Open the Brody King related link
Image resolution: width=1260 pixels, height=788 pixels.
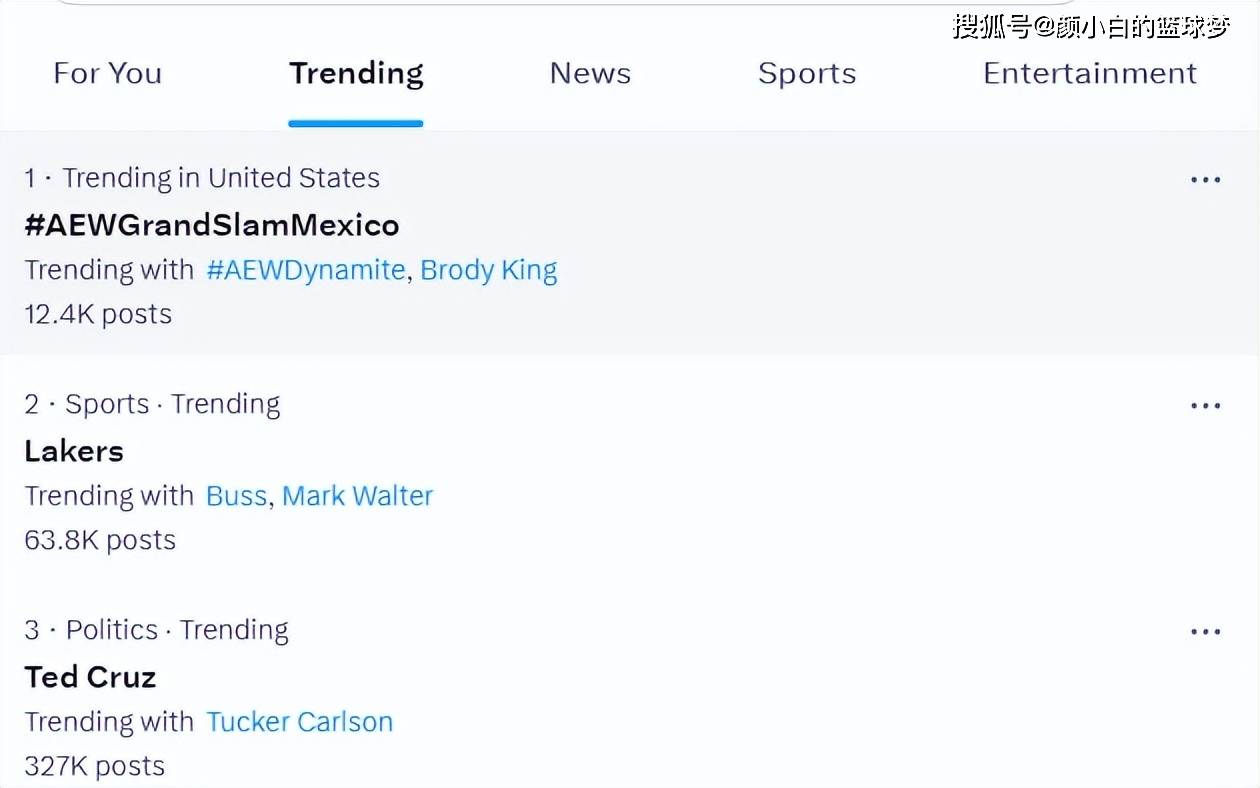click(x=489, y=270)
